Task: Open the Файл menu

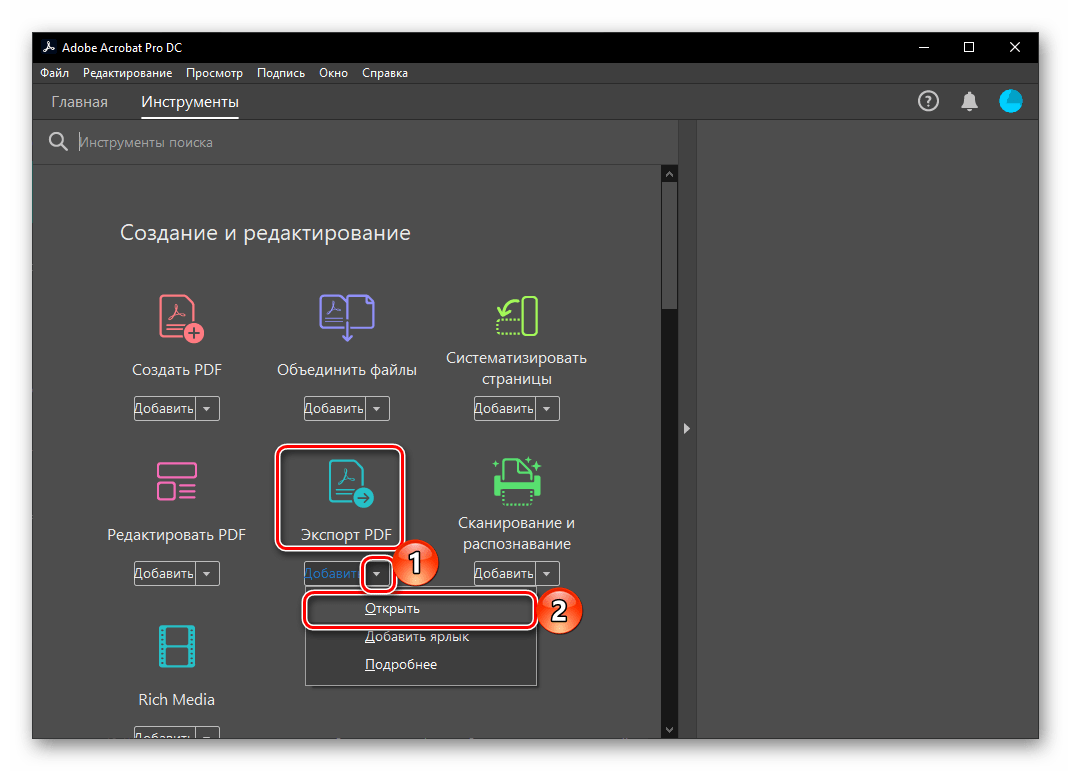Action: [55, 73]
